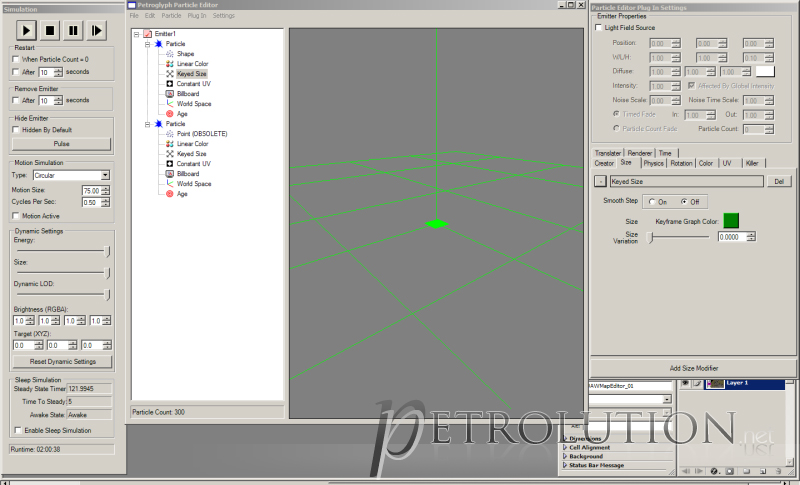Enable Restart After seconds checkbox

[x=16, y=72]
